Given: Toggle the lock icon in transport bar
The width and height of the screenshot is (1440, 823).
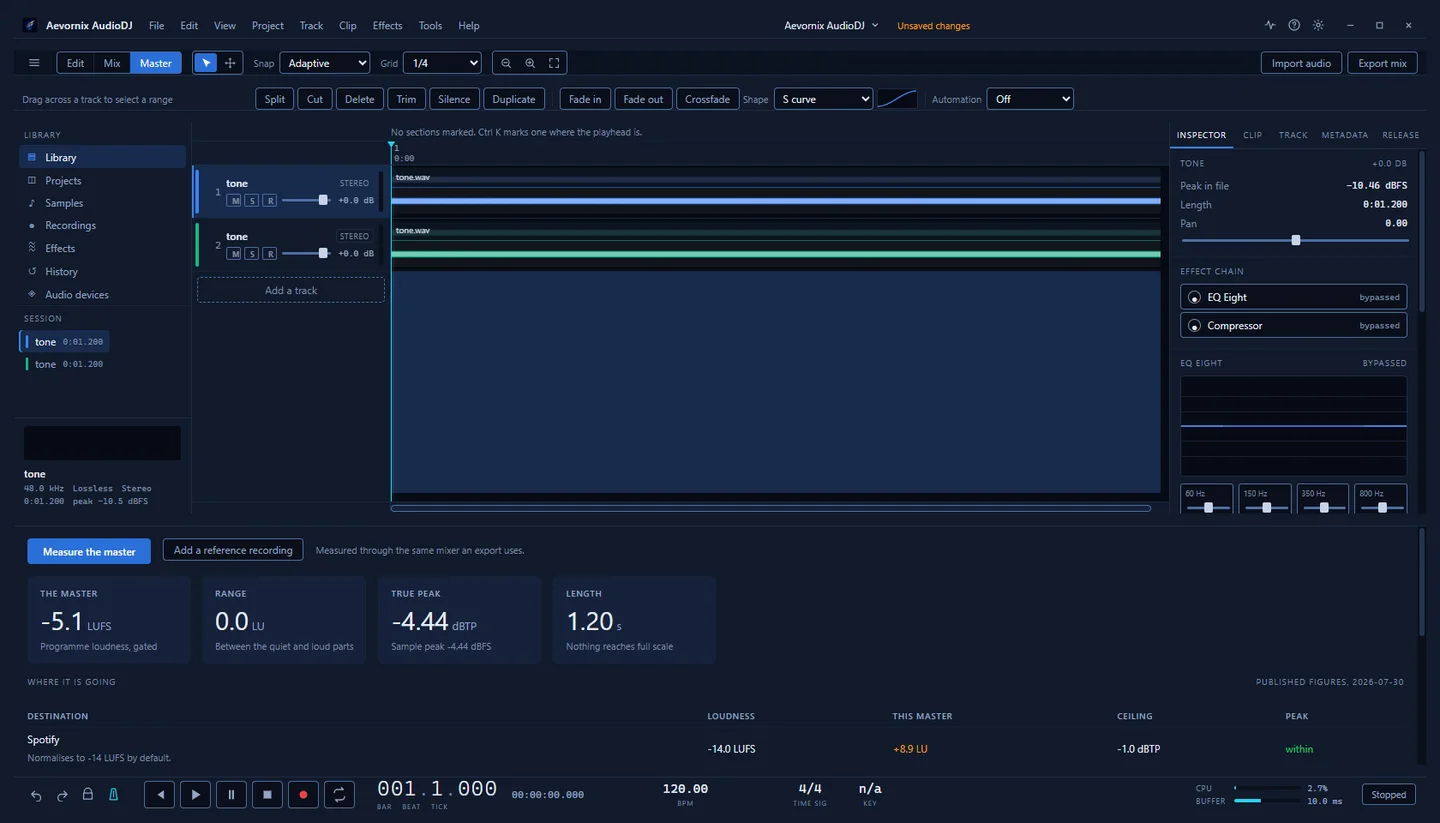Looking at the screenshot, I should point(88,795).
